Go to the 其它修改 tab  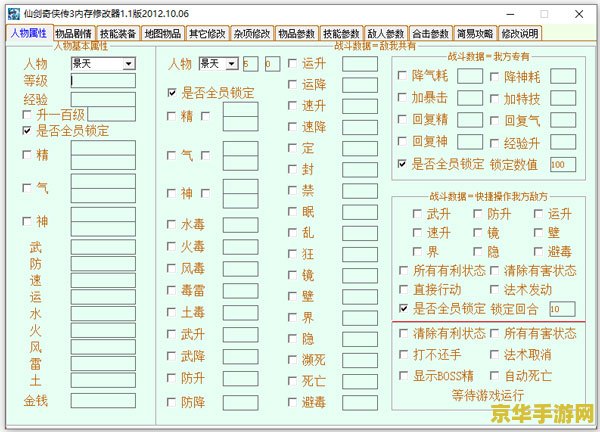coord(207,34)
